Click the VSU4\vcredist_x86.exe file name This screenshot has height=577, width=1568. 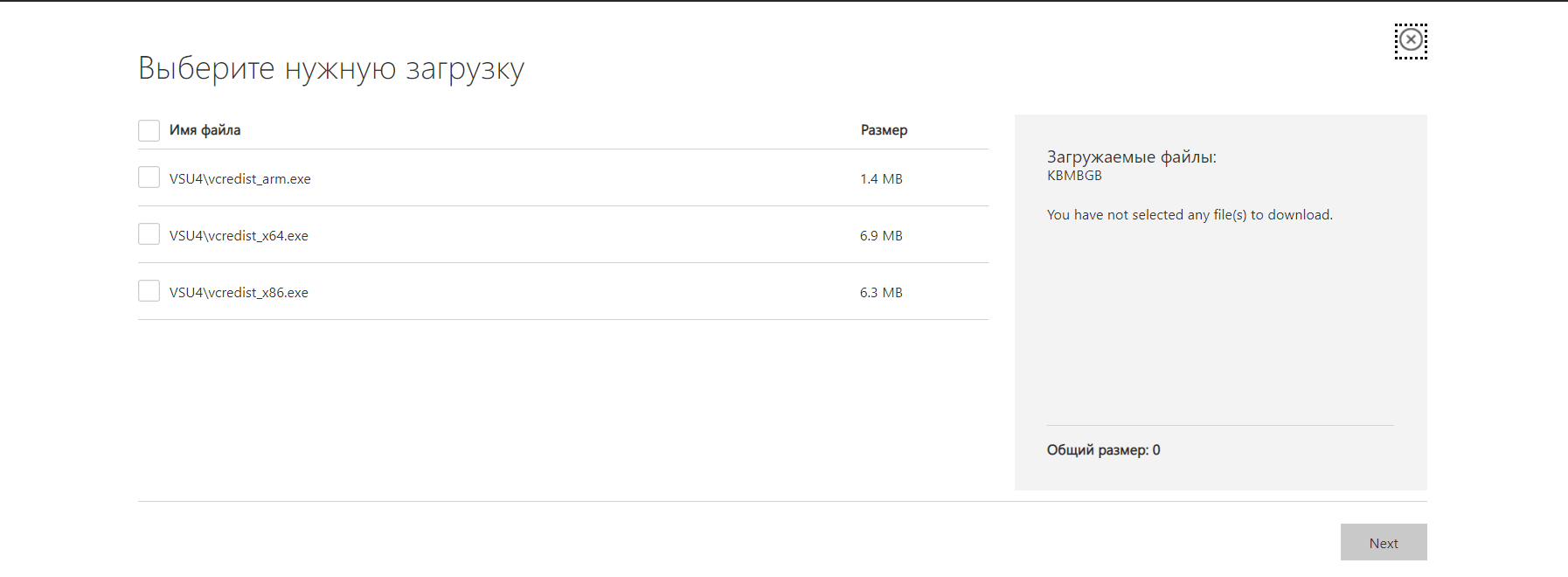(x=239, y=293)
